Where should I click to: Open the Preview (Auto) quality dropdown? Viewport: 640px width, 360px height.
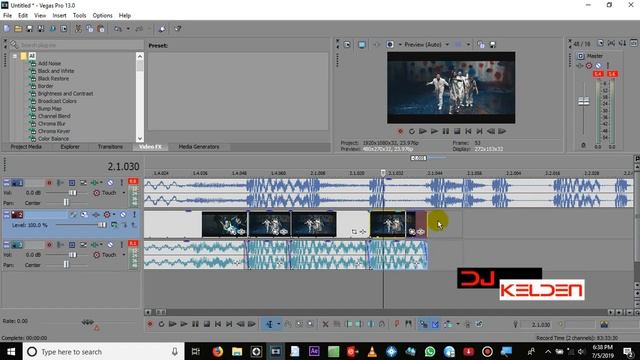point(447,44)
